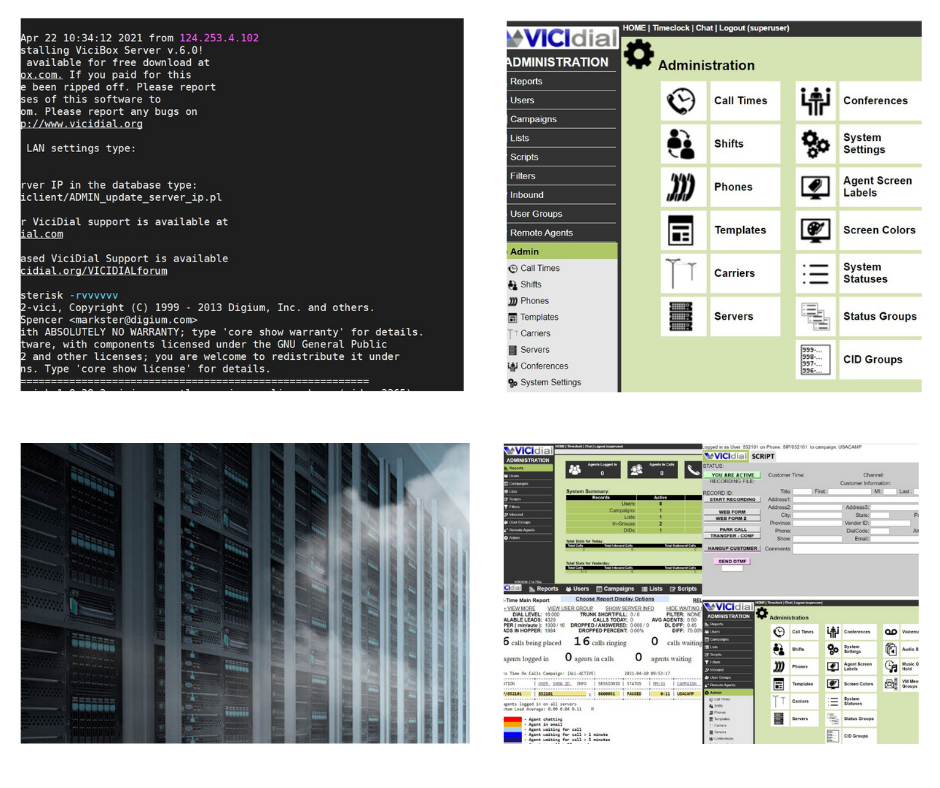Image resolution: width=940 pixels, height=788 pixels.
Task: Select Conferences in the Admin submenu list
Action: [x=544, y=366]
